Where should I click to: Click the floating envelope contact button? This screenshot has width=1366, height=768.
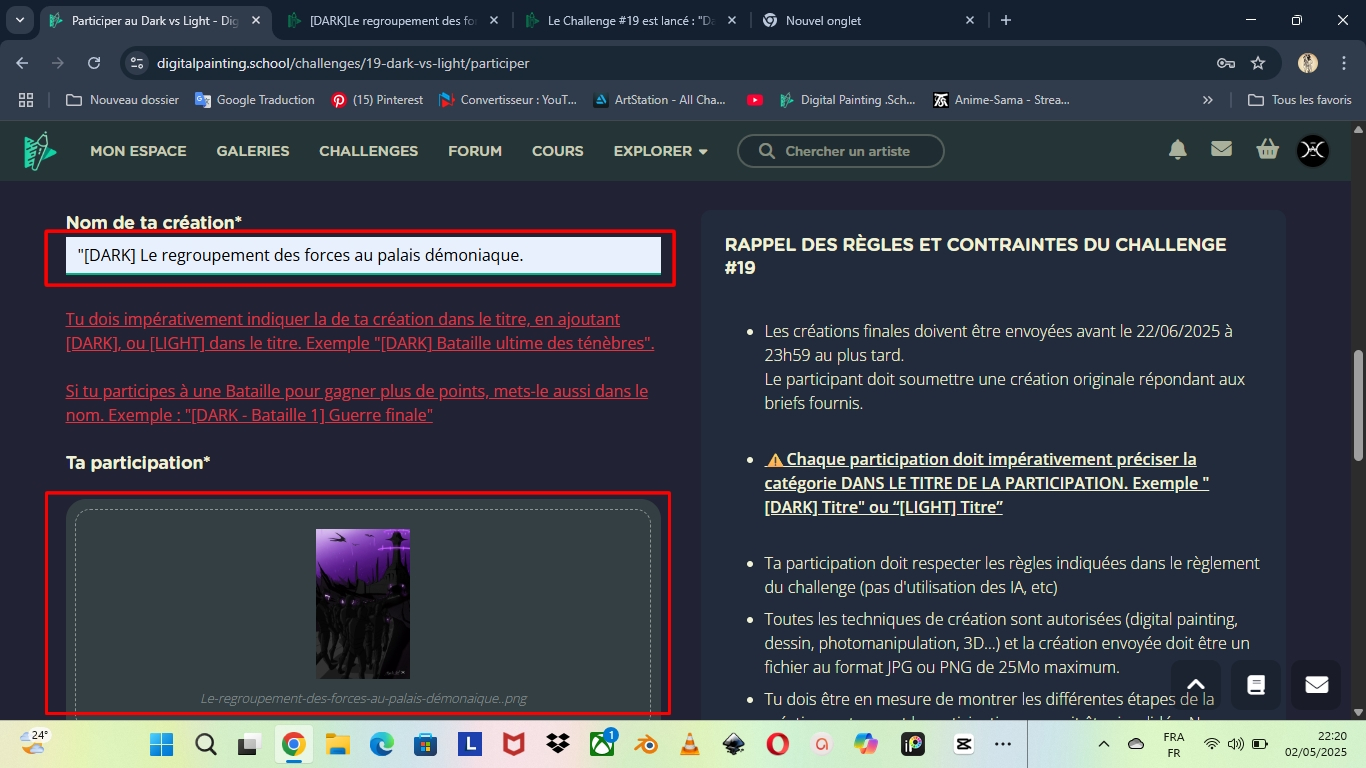coord(1316,685)
